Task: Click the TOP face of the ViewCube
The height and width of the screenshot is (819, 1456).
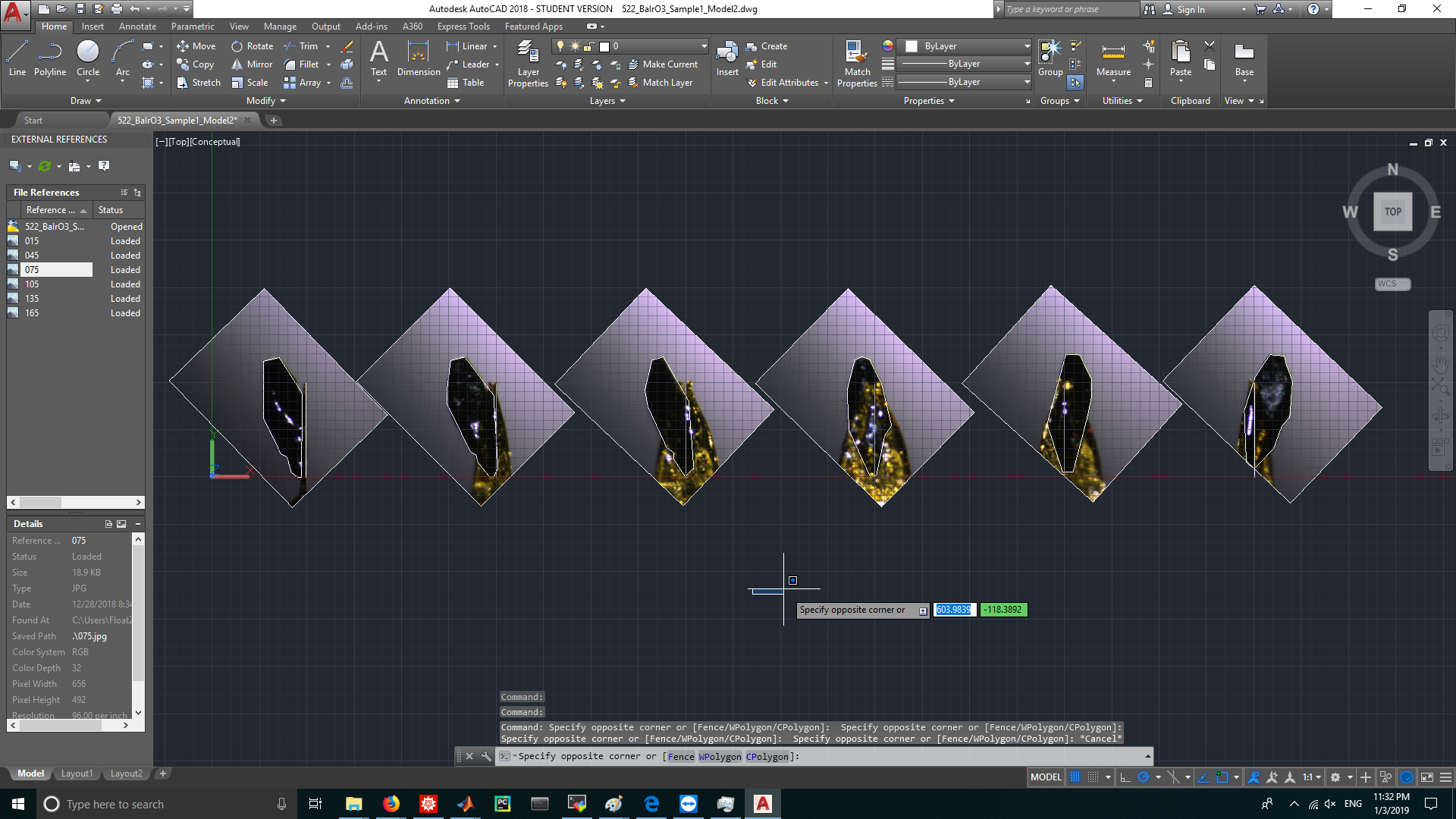Action: pyautogui.click(x=1393, y=212)
